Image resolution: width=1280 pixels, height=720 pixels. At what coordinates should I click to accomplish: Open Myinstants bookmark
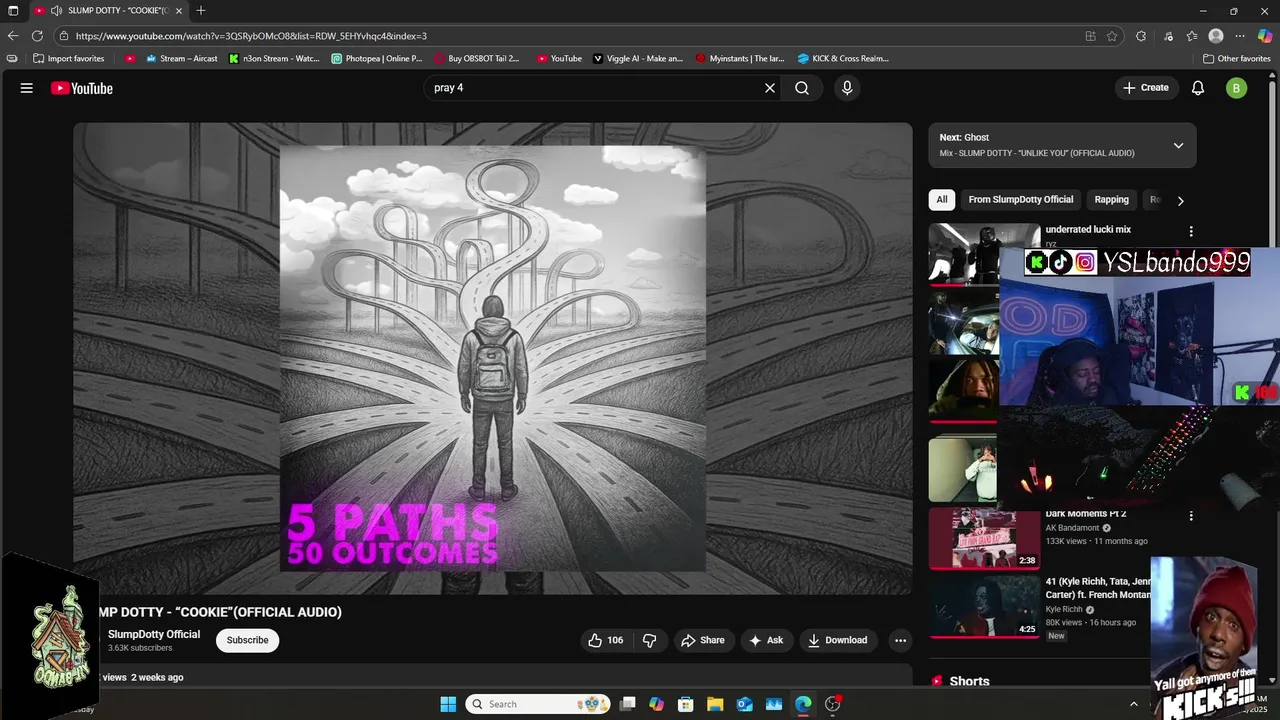tap(740, 58)
